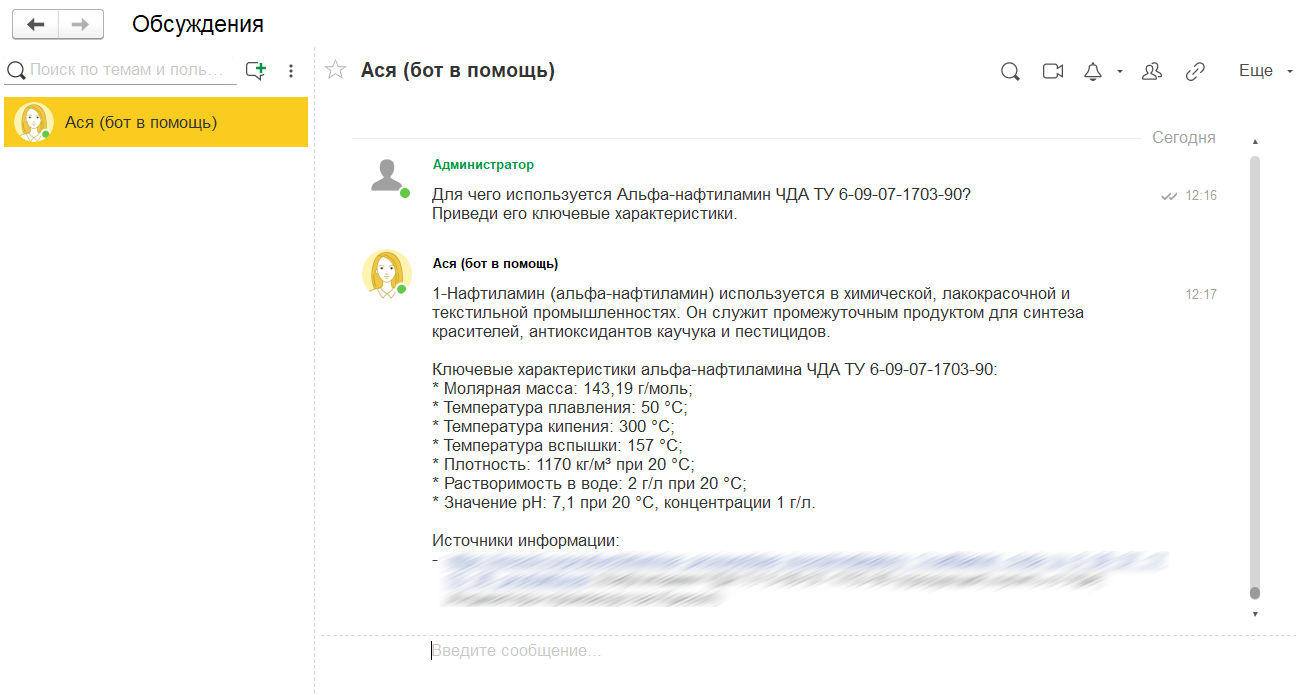Screen dimensions: 1305x695
Task: Start a video call with Ася
Action: [x=1051, y=71]
